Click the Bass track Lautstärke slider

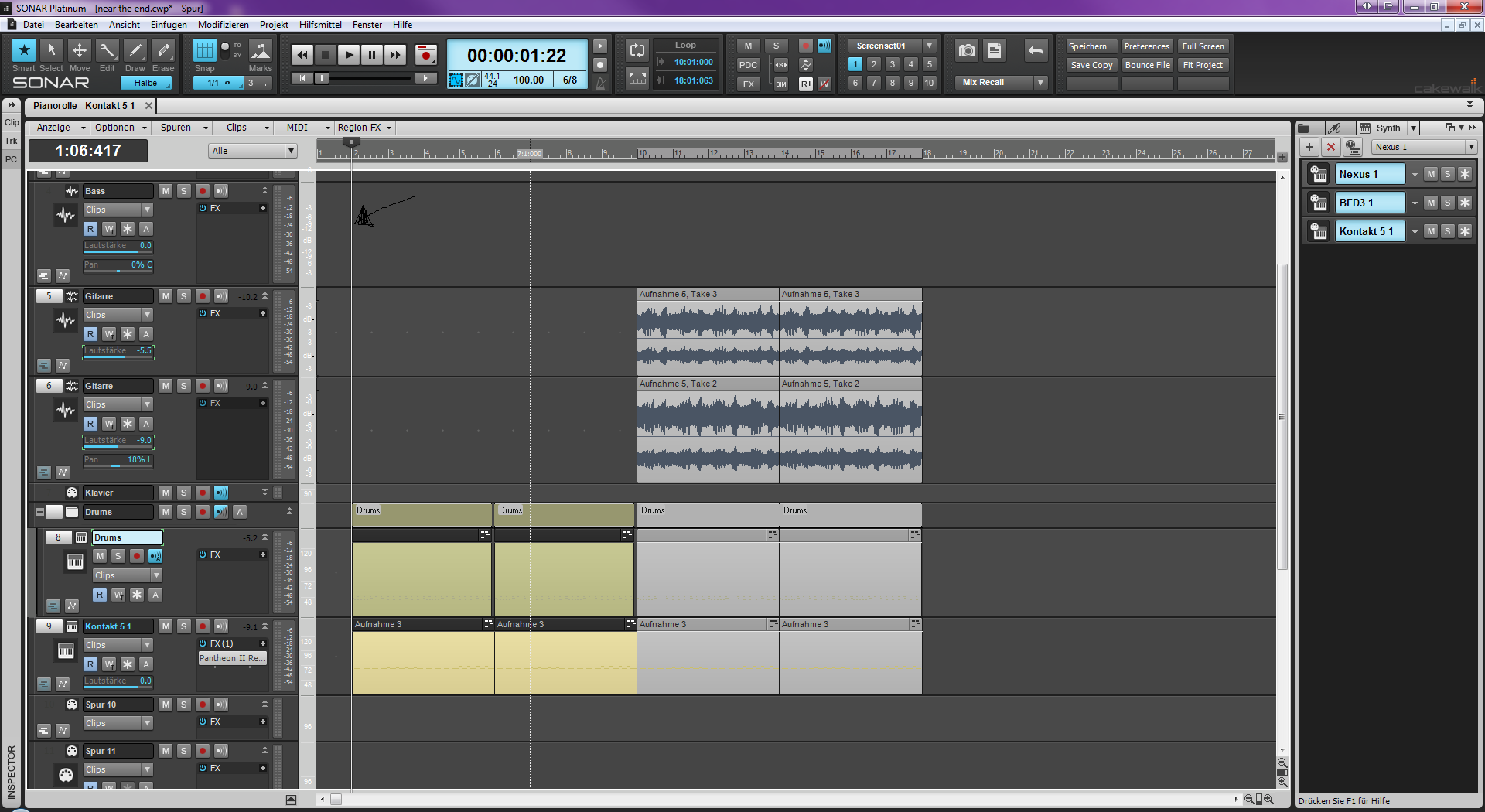(x=118, y=246)
